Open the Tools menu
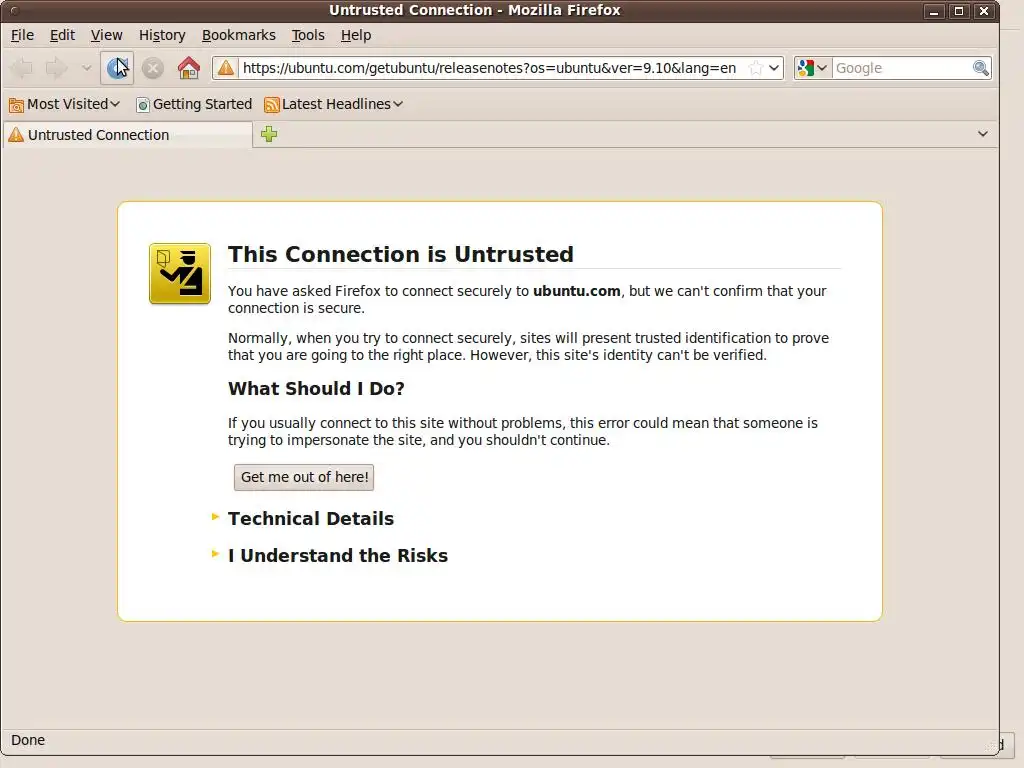 pyautogui.click(x=308, y=35)
